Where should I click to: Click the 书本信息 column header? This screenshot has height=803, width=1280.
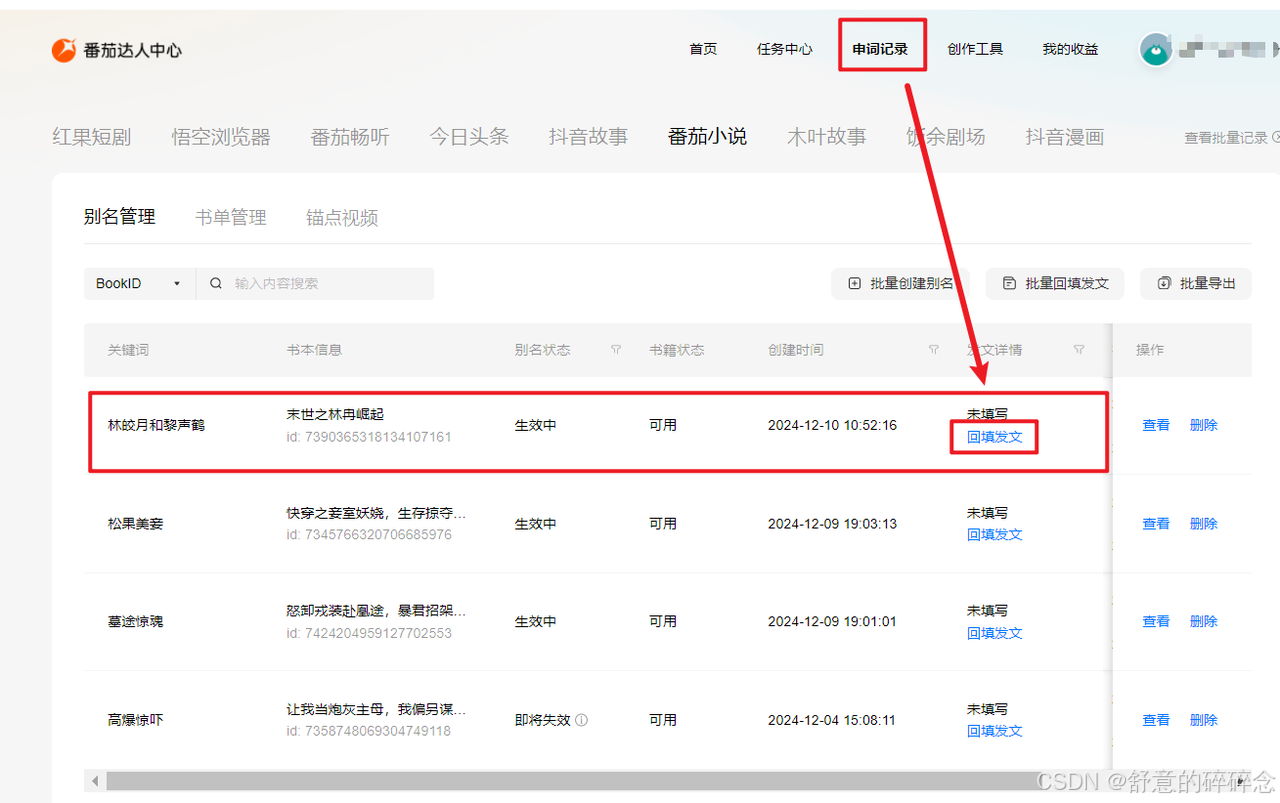pos(314,350)
